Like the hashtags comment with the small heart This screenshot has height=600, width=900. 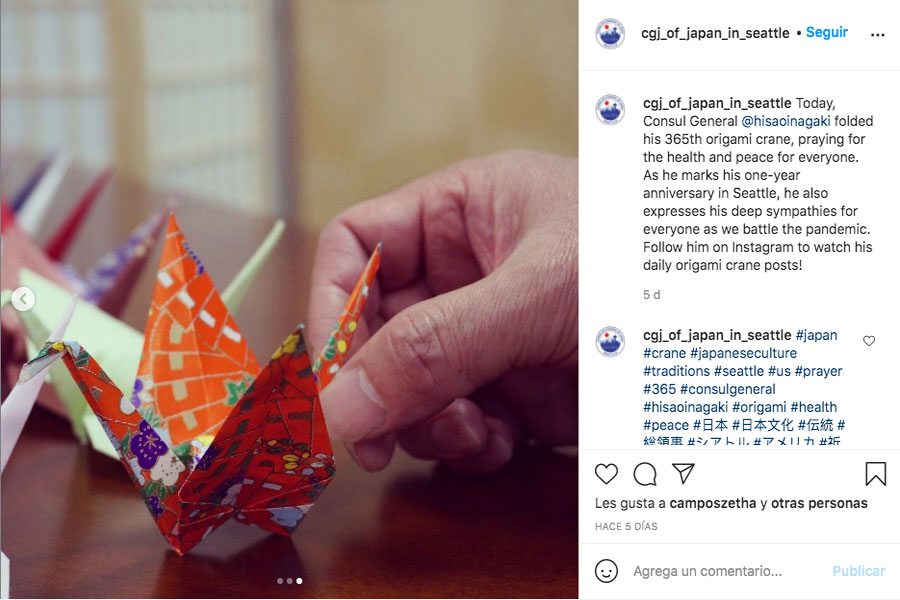click(869, 341)
